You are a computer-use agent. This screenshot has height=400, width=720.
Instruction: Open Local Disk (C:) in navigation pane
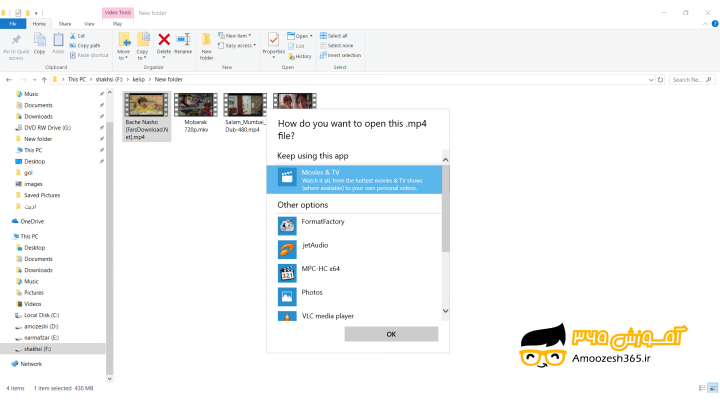[x=42, y=315]
